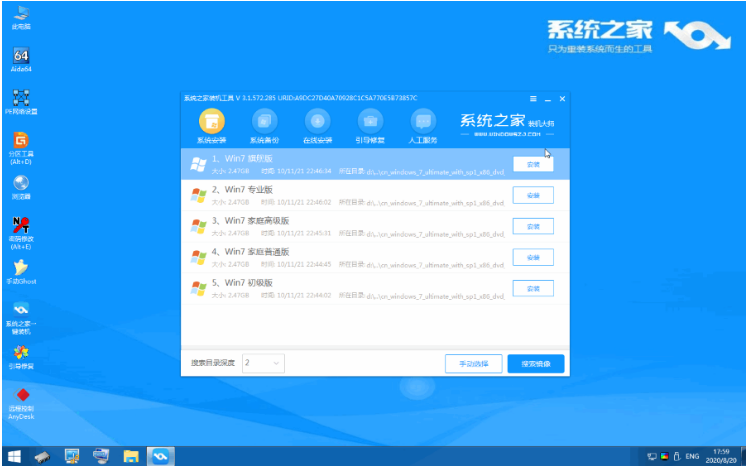Select the 系统安装 tab icon
The width and height of the screenshot is (751, 469).
coord(211,122)
